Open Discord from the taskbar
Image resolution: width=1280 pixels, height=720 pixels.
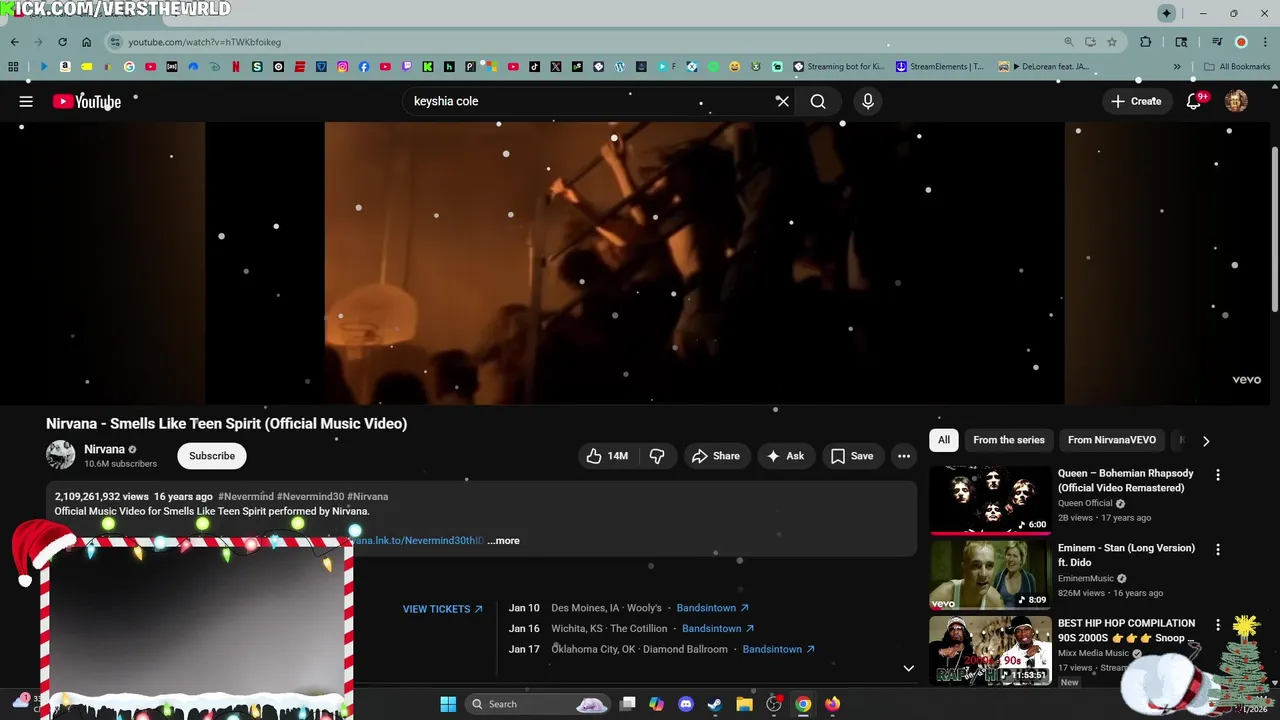coord(685,704)
